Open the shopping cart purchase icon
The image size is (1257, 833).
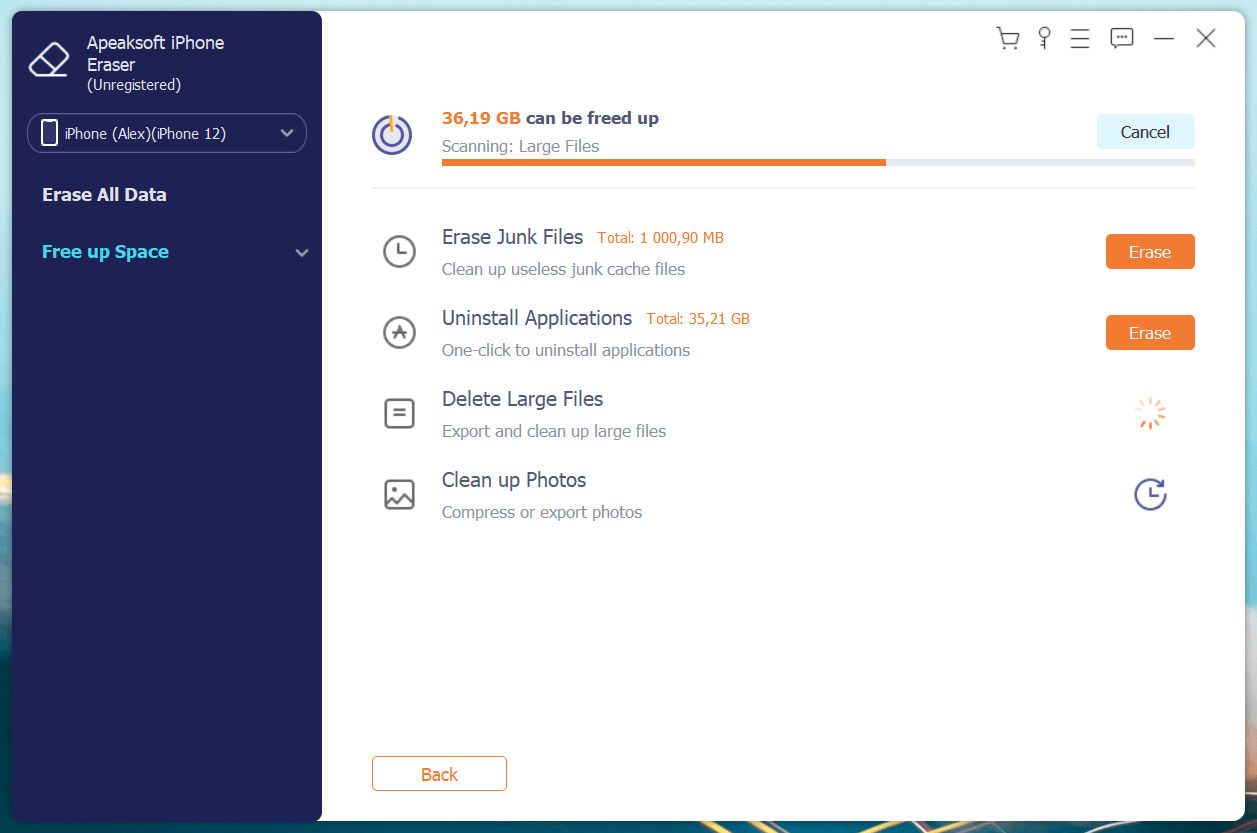tap(1008, 39)
